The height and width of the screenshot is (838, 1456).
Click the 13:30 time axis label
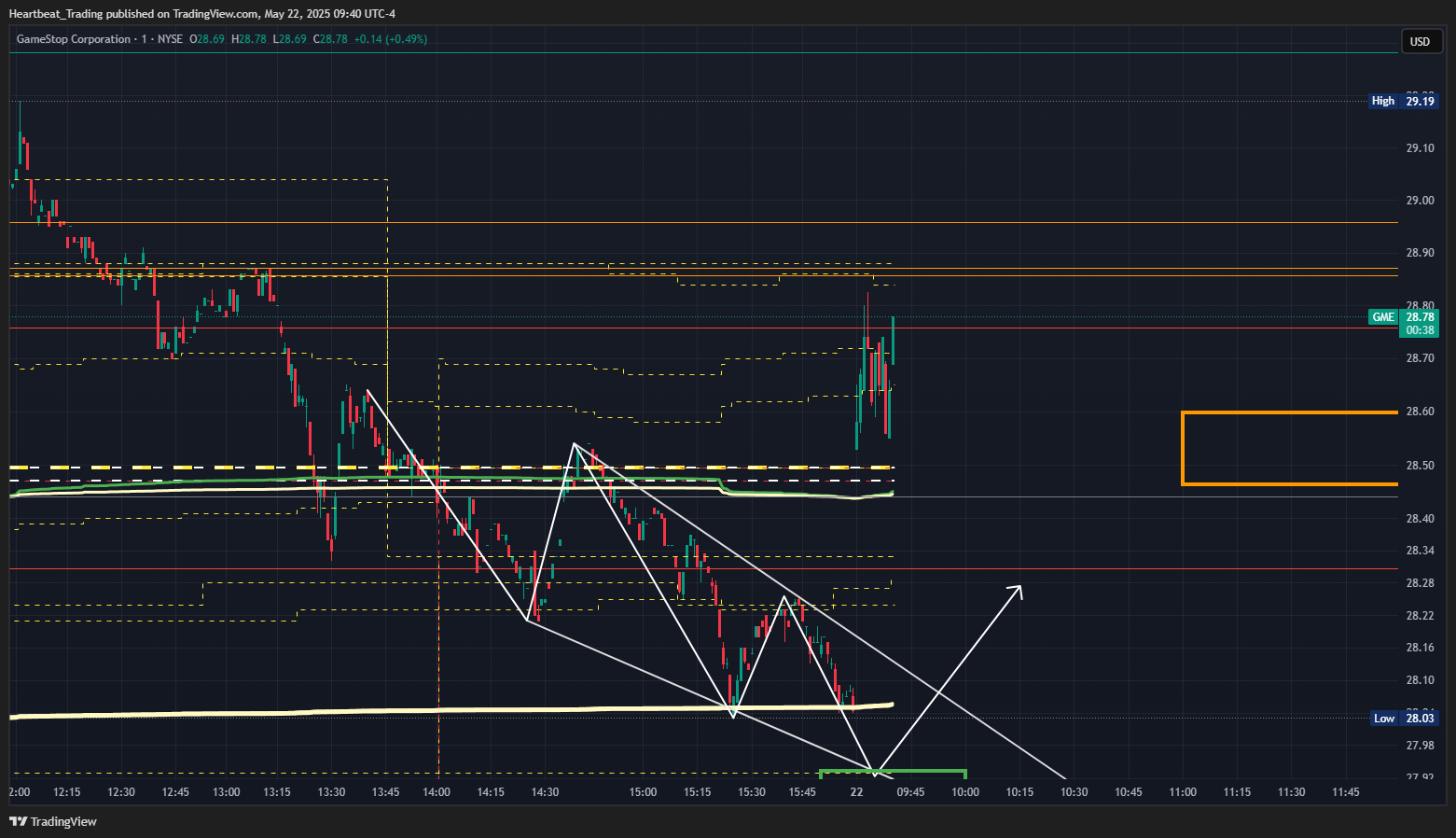(331, 792)
